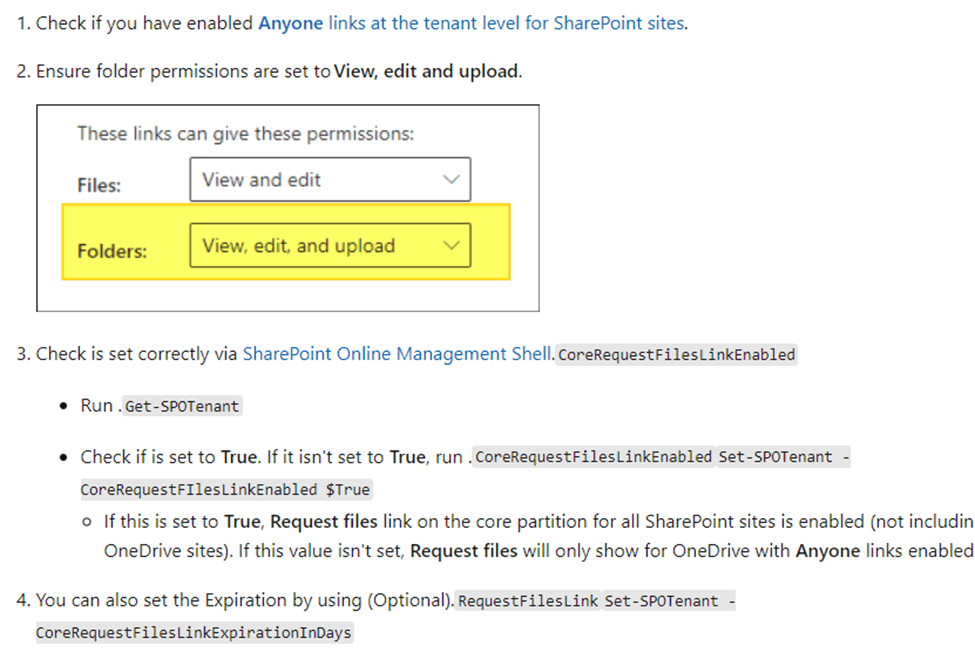Click the Folders dropdown chevron arrow
This screenshot has width=975, height=652.
tap(451, 246)
